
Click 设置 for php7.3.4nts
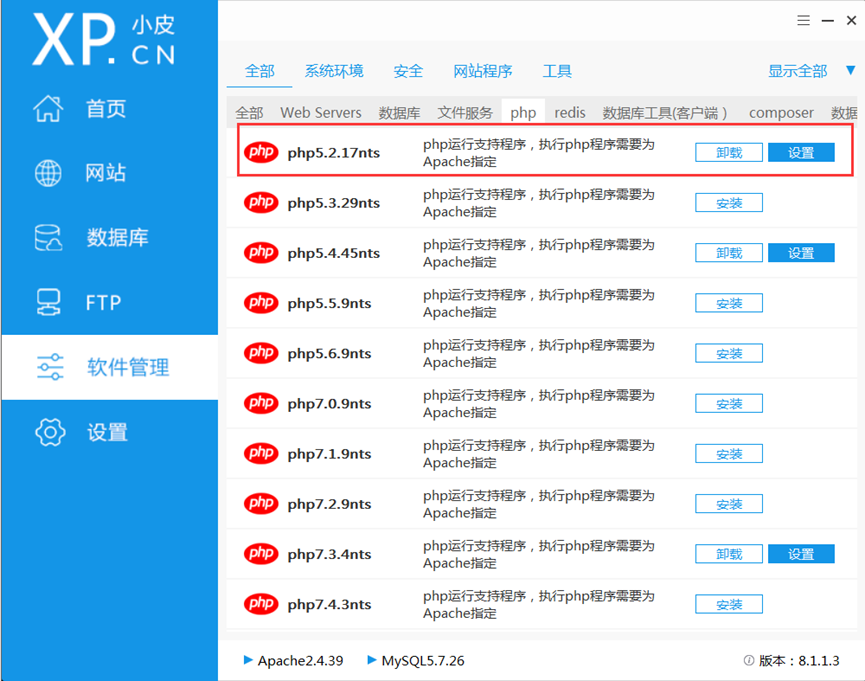(x=801, y=555)
